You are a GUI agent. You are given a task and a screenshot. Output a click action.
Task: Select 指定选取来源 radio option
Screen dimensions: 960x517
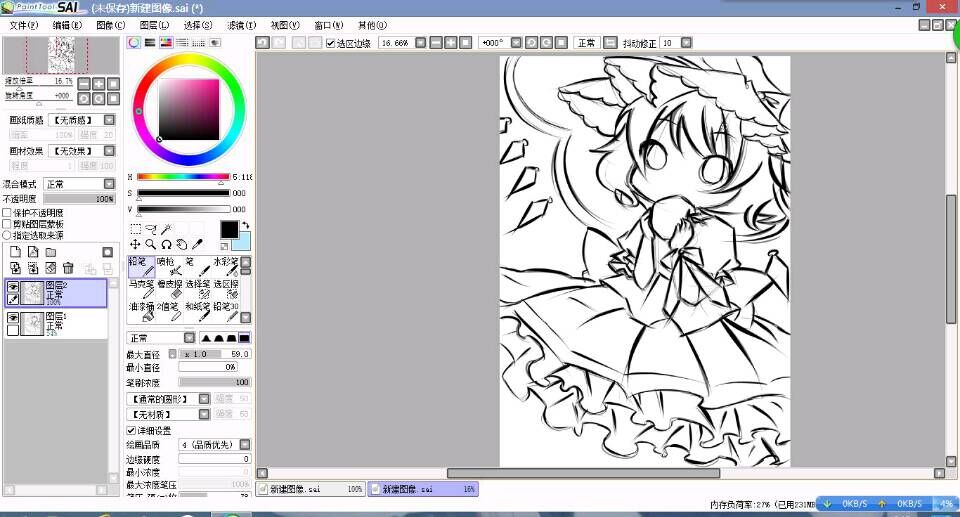point(7,235)
